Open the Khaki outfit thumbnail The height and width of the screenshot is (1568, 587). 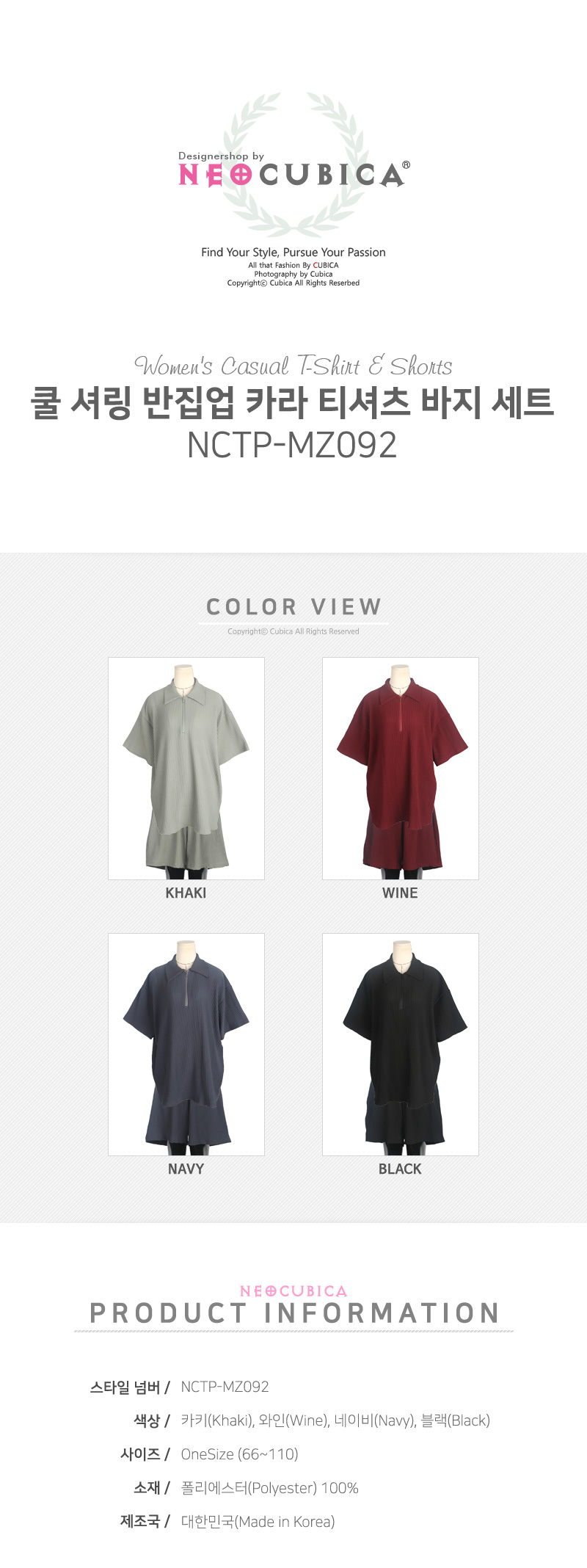[186, 769]
